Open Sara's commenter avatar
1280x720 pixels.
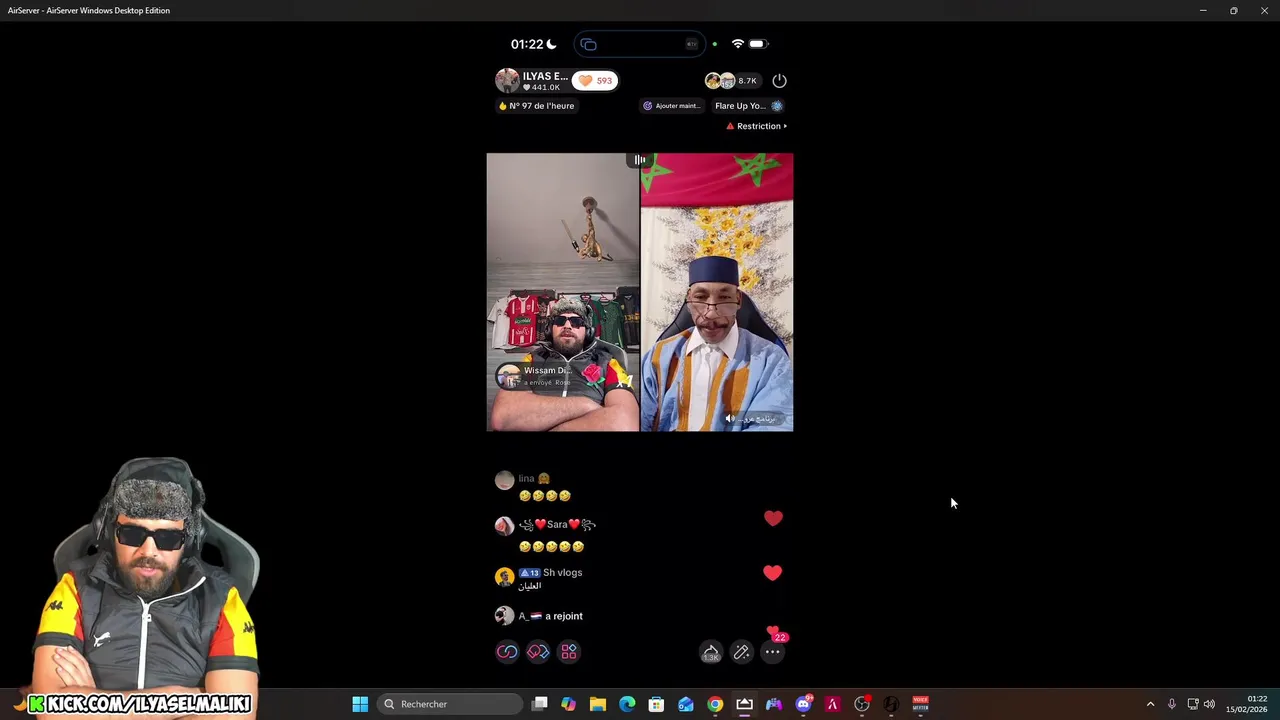[x=504, y=526]
